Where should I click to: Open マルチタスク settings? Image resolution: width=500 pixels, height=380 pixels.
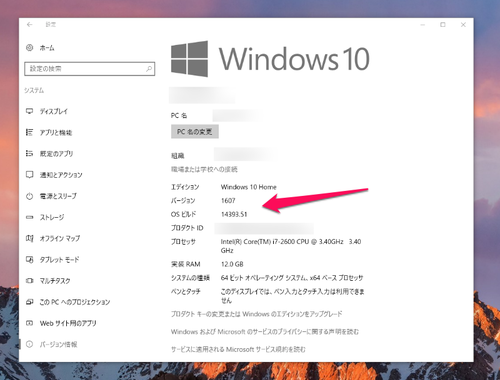[x=55, y=281]
